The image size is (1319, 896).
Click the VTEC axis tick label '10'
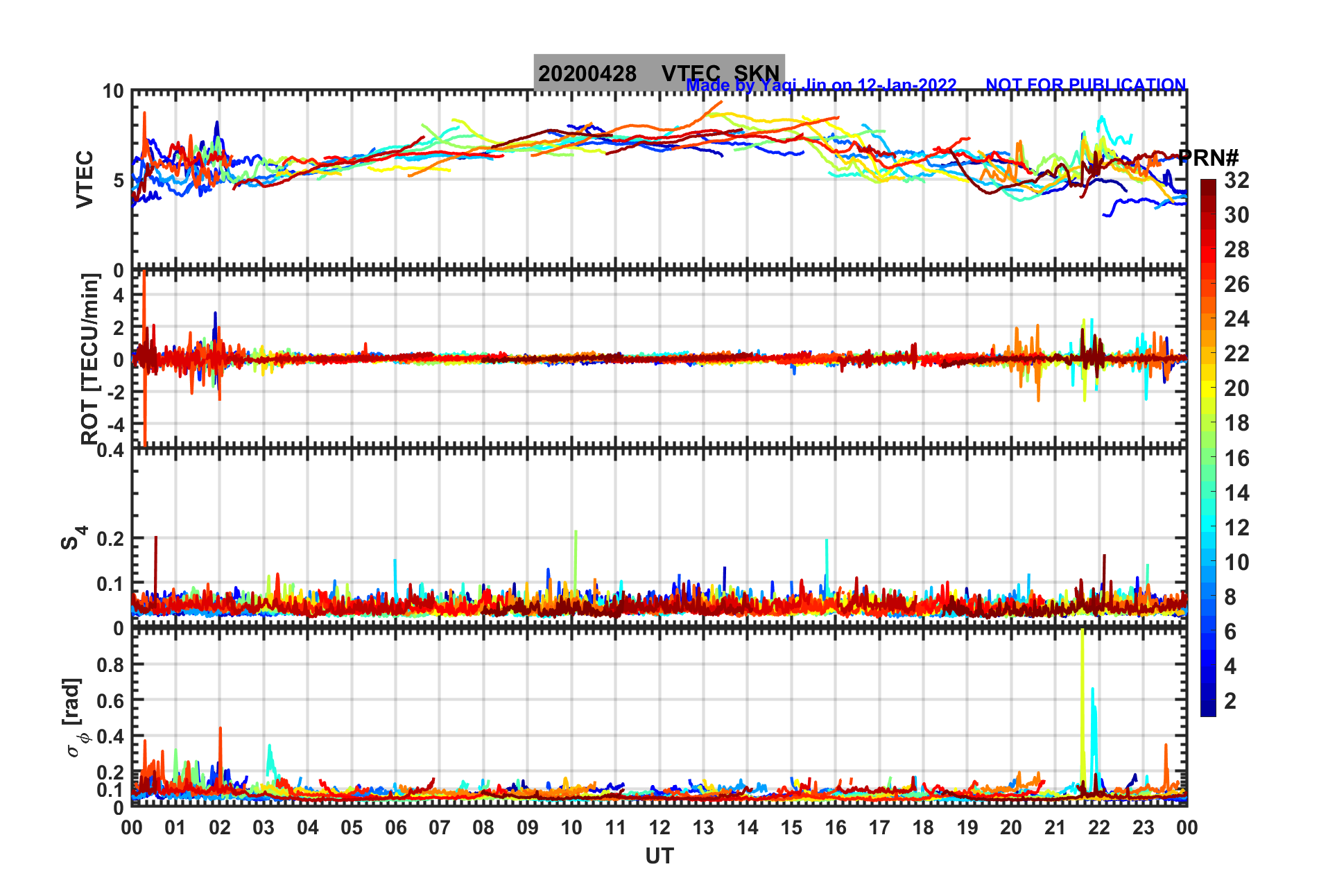[x=113, y=92]
